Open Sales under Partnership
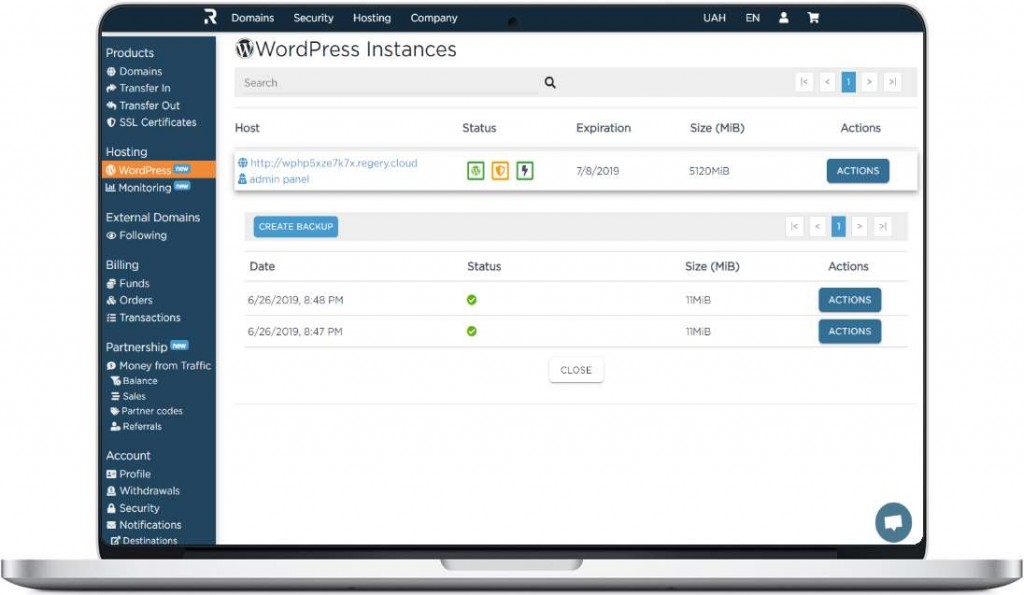This screenshot has width=1024, height=595. [128, 396]
